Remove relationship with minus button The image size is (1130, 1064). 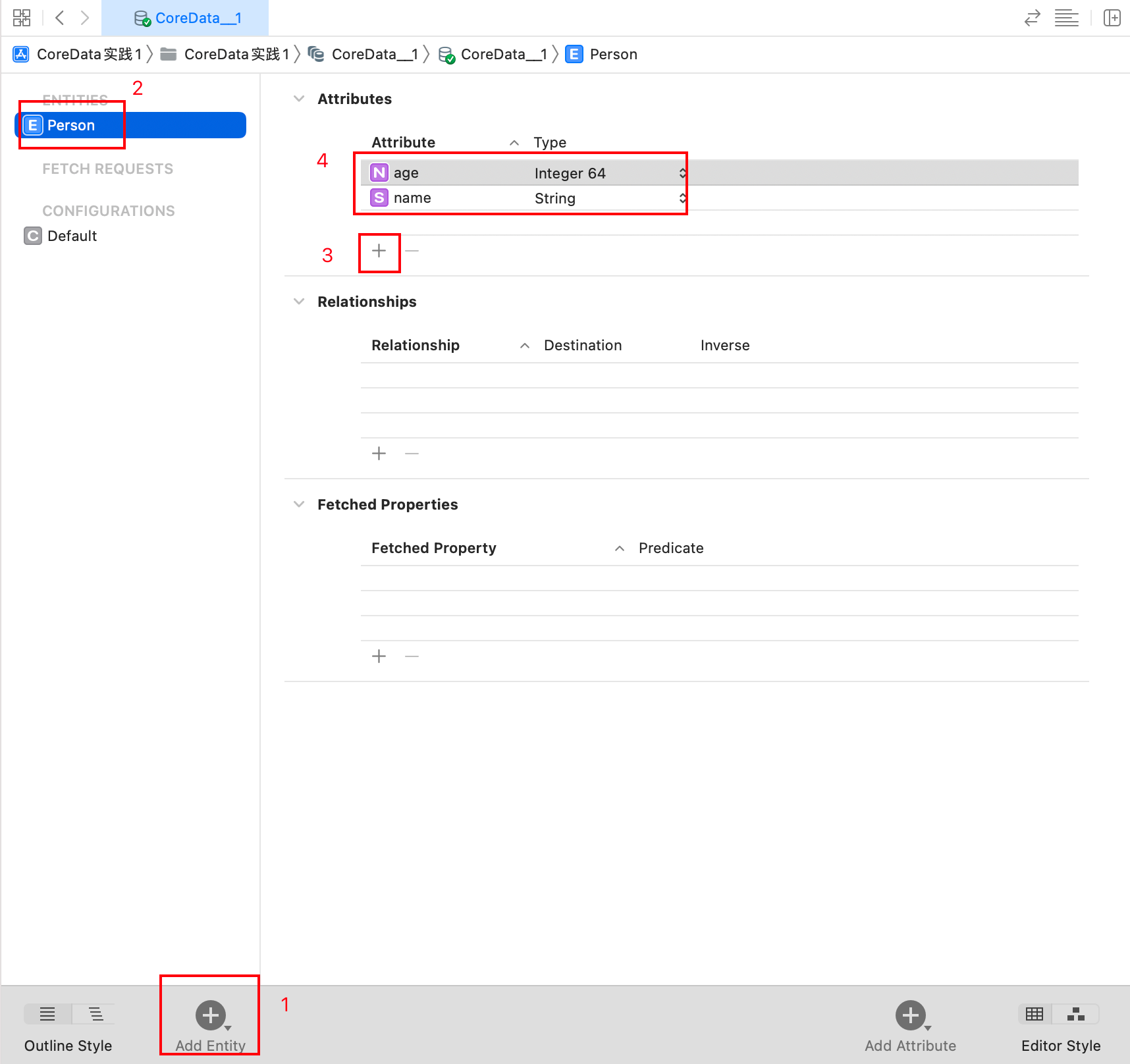coord(412,454)
